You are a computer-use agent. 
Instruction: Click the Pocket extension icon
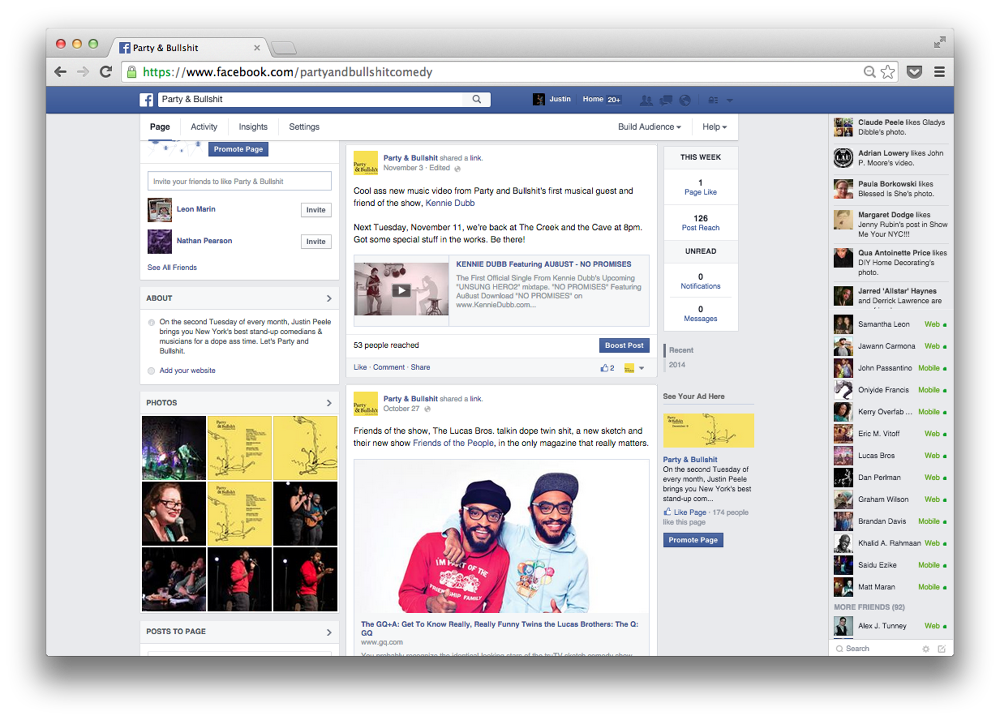915,72
